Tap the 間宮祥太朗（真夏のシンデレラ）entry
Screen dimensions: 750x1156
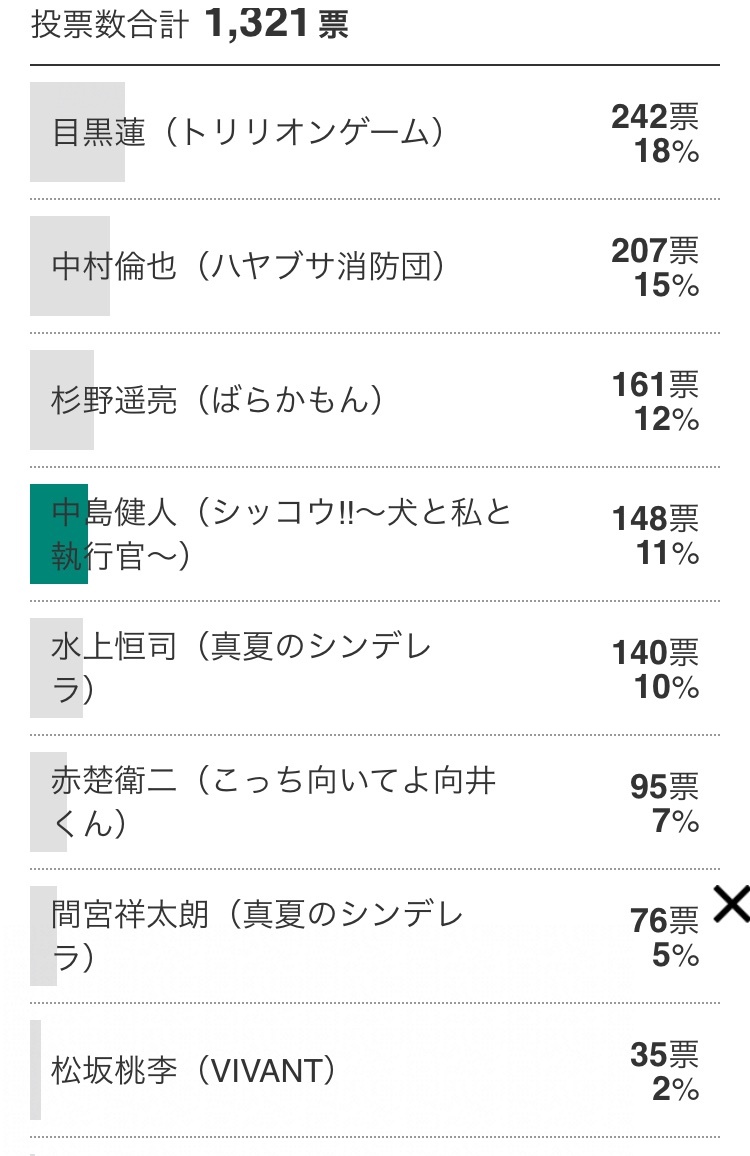[256, 936]
